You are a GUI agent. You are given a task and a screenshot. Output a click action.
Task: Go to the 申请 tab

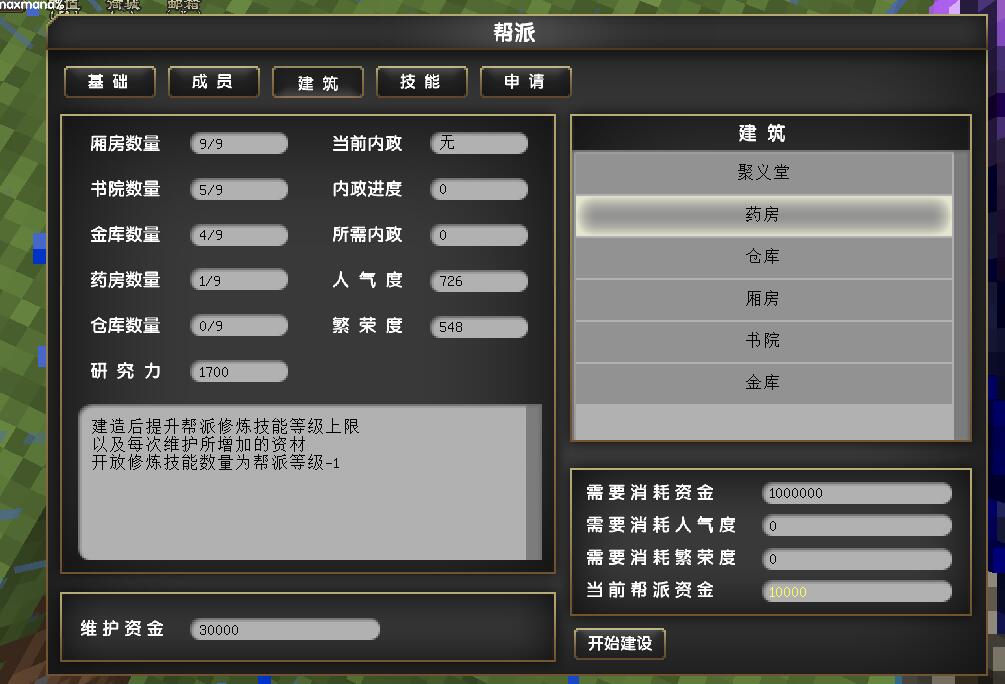(x=526, y=82)
